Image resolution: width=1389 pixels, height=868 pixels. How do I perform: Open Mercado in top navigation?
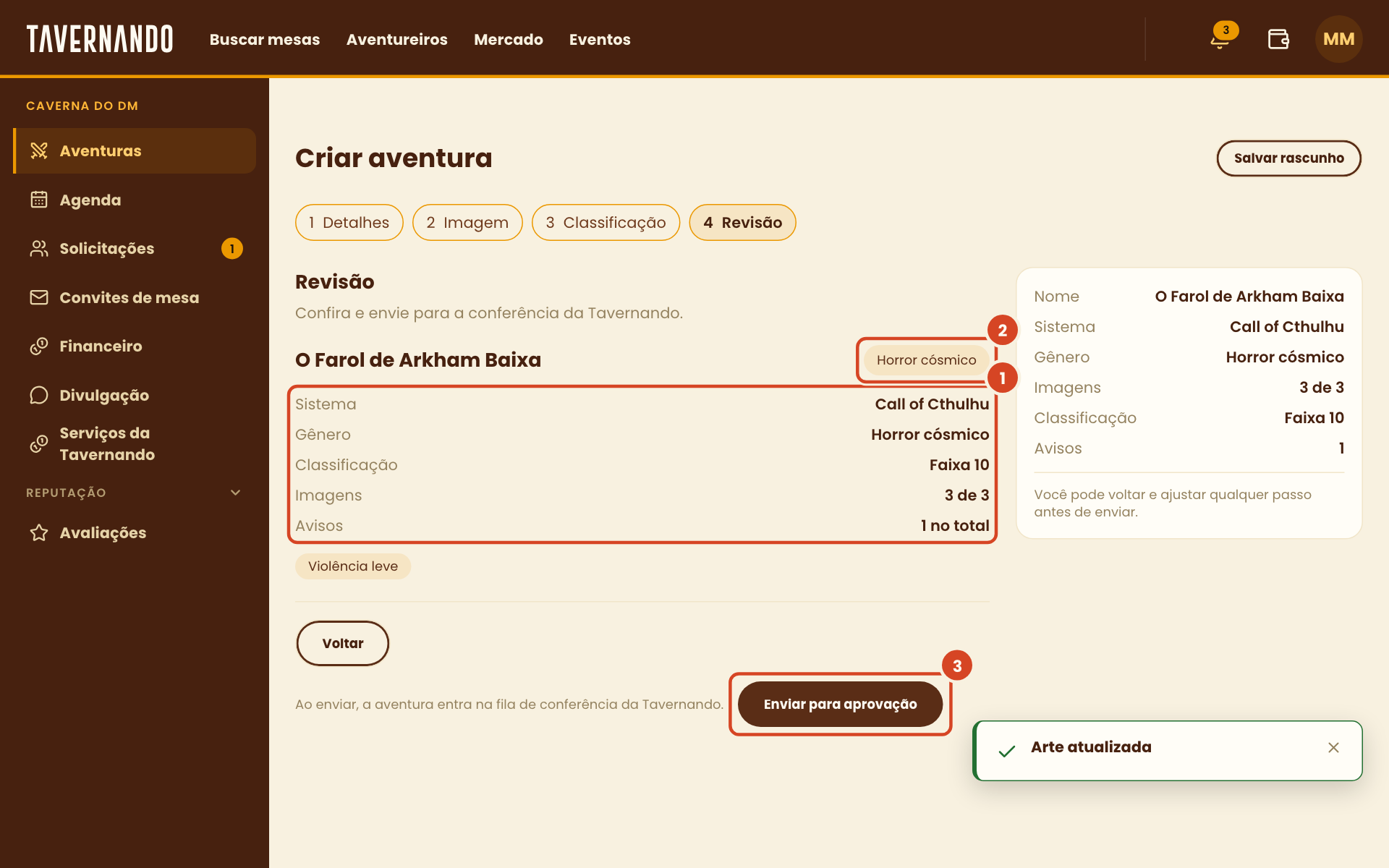[509, 39]
